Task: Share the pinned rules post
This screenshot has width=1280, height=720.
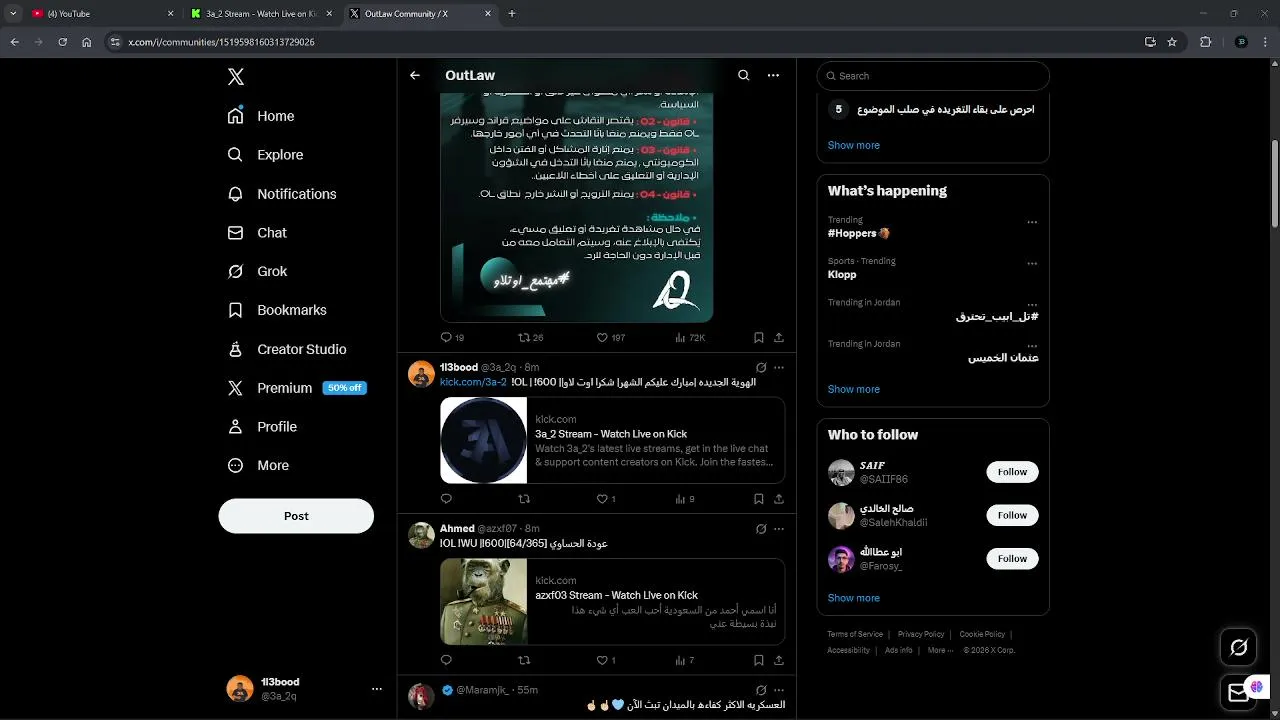Action: point(779,338)
